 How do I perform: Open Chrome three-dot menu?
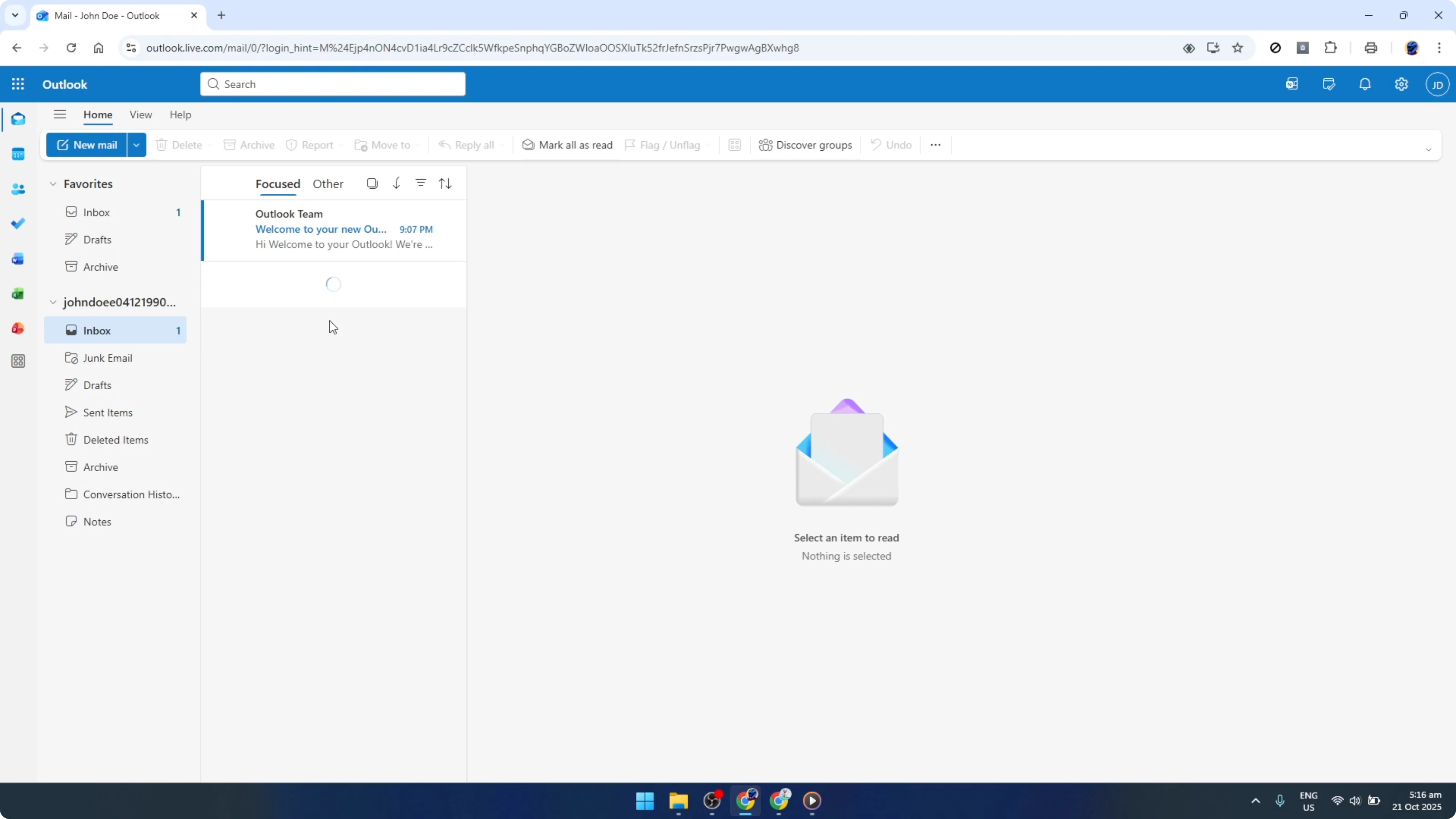tap(1439, 48)
